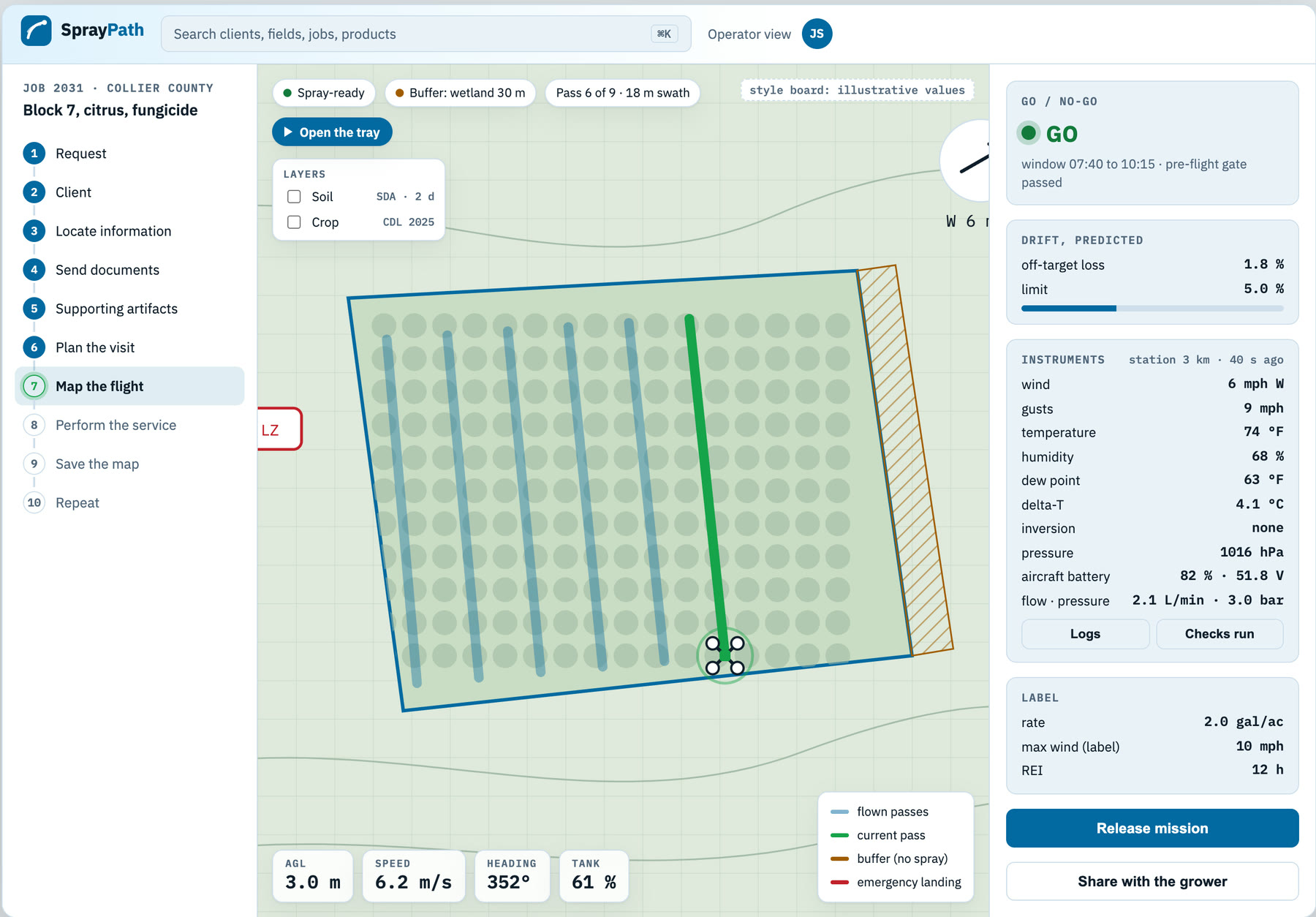Click Share with the grower

point(1152,881)
